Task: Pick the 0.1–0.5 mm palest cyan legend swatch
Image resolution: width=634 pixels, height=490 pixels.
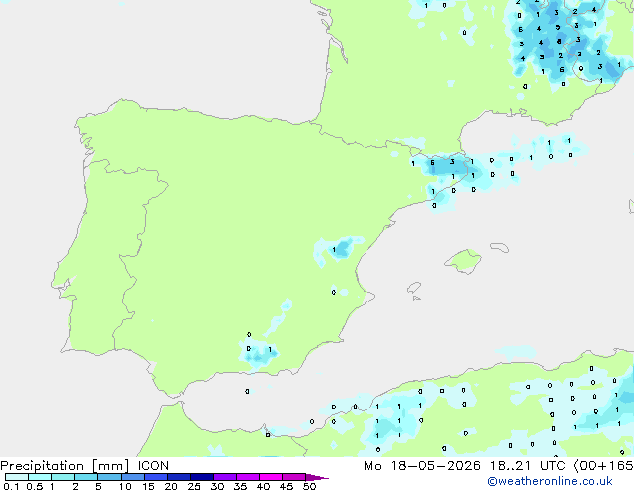Action: tap(17, 477)
